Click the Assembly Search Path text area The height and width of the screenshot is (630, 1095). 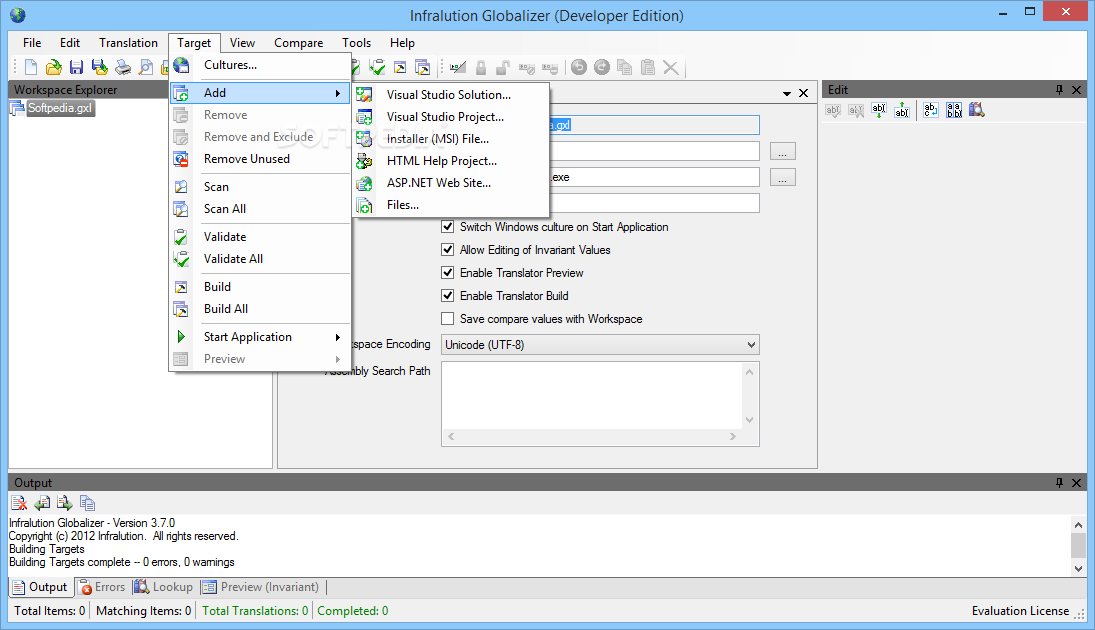point(592,395)
